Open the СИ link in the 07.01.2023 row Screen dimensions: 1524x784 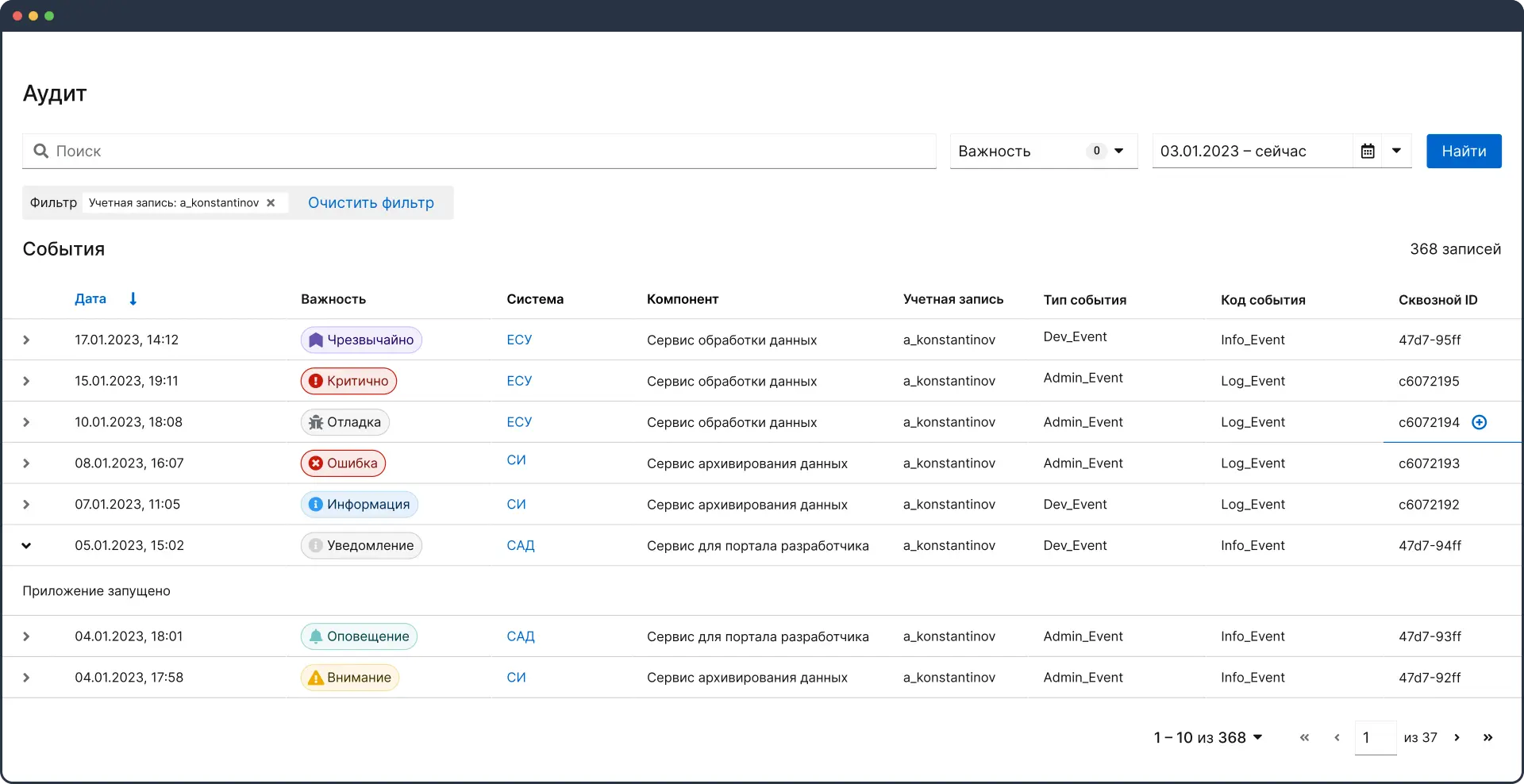pyautogui.click(x=516, y=505)
